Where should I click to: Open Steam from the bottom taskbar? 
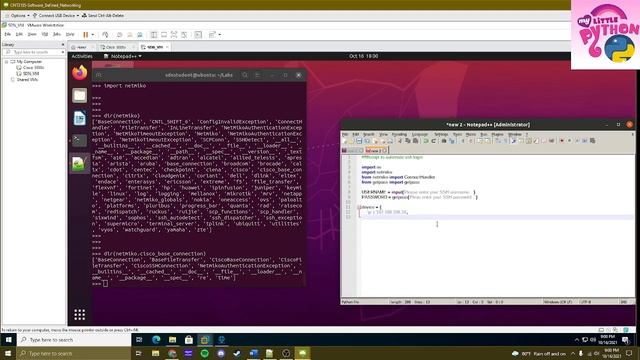237,353
